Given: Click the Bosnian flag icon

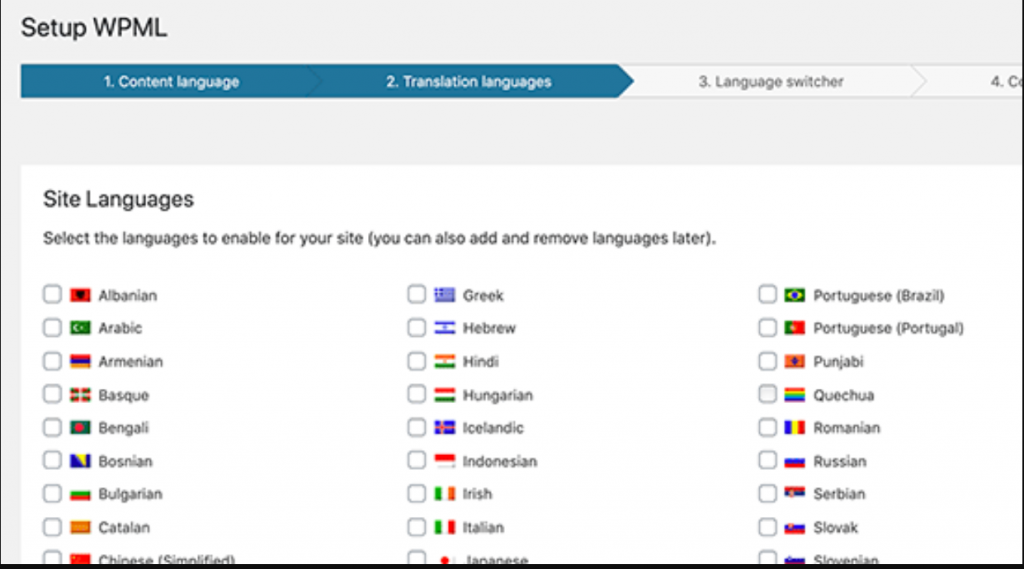Looking at the screenshot, I should point(80,461).
